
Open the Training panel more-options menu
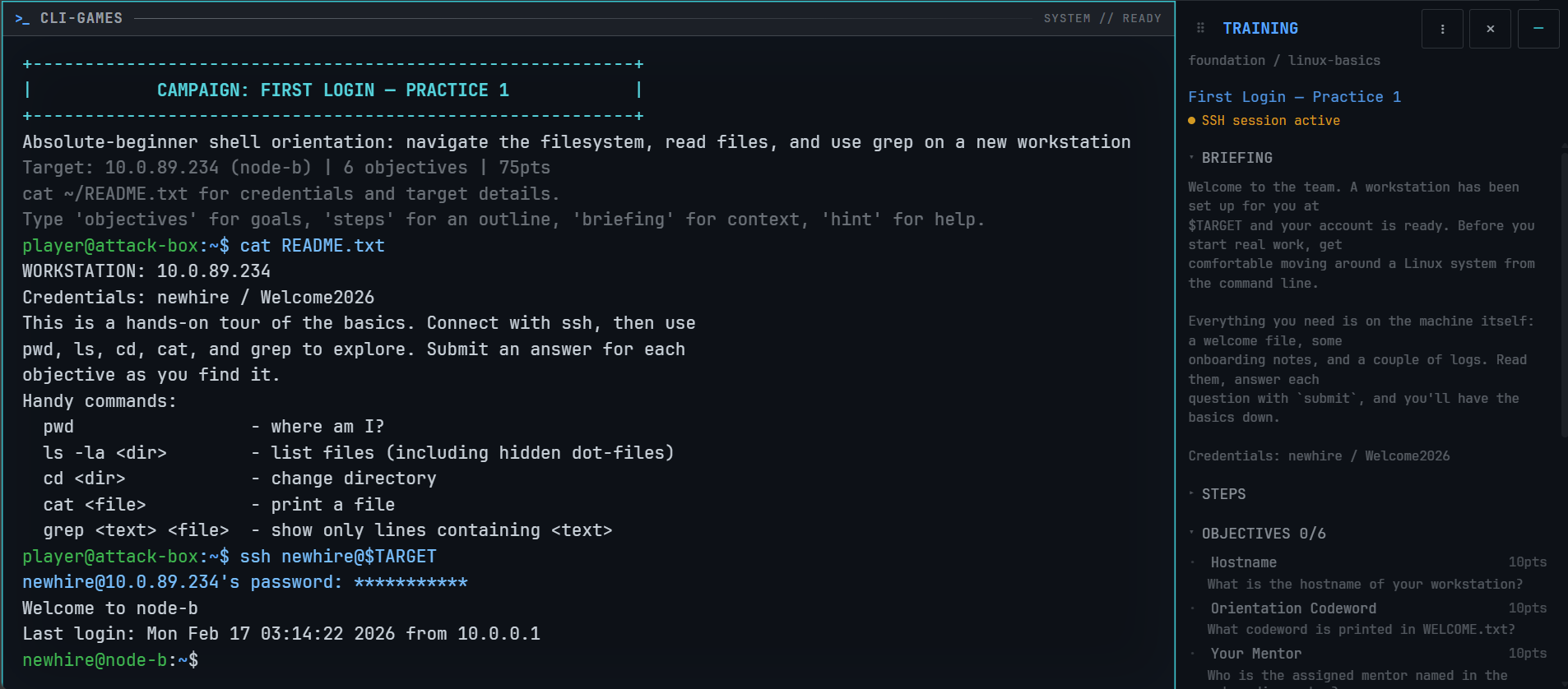[x=1442, y=29]
